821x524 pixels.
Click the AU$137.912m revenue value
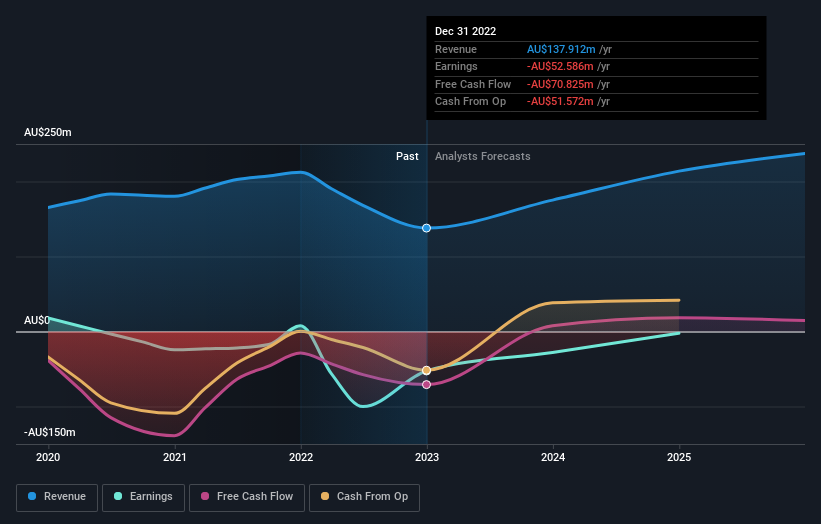(561, 49)
